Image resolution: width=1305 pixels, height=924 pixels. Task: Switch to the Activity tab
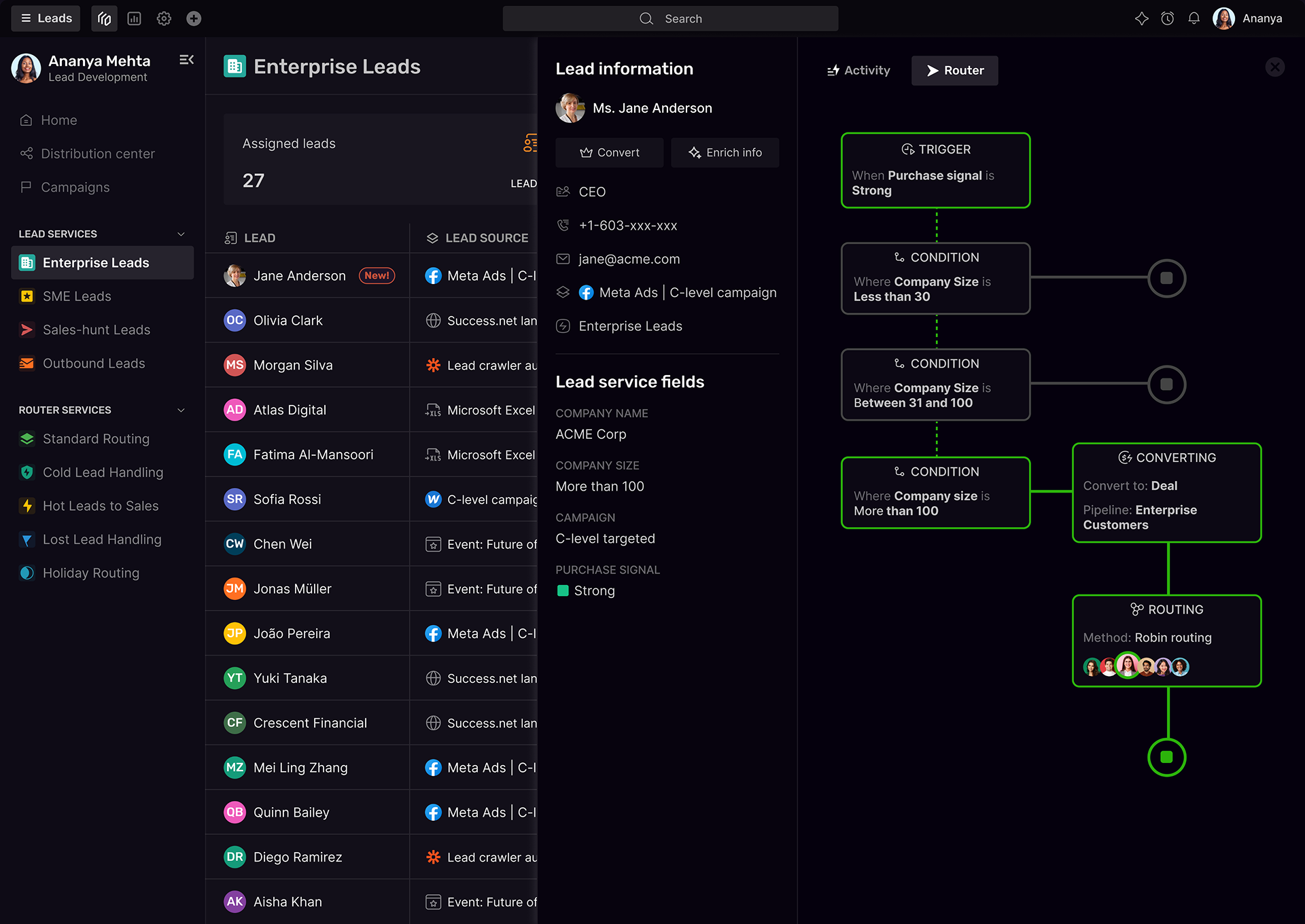(x=858, y=70)
